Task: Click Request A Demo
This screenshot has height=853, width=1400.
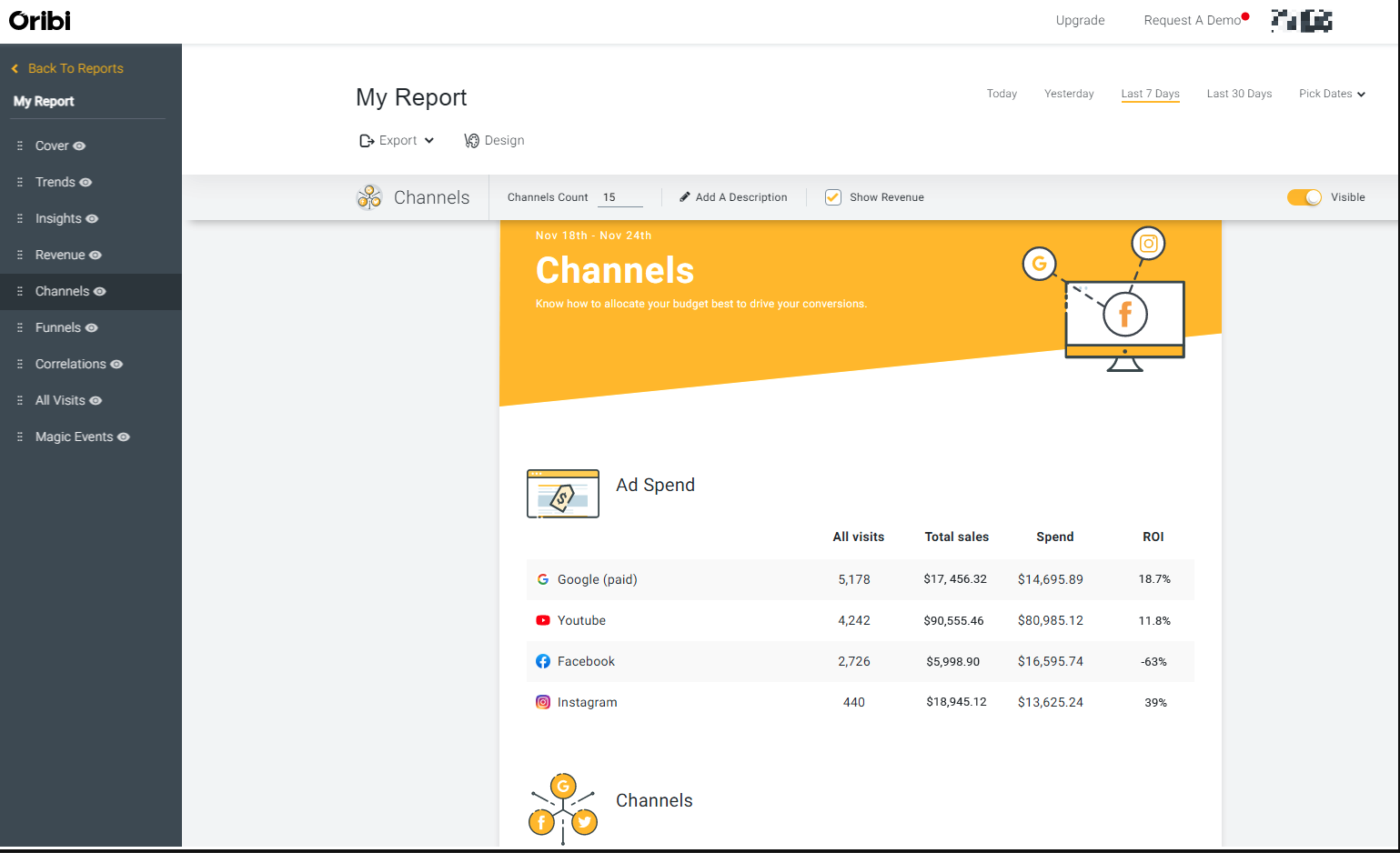Action: coord(1192,20)
